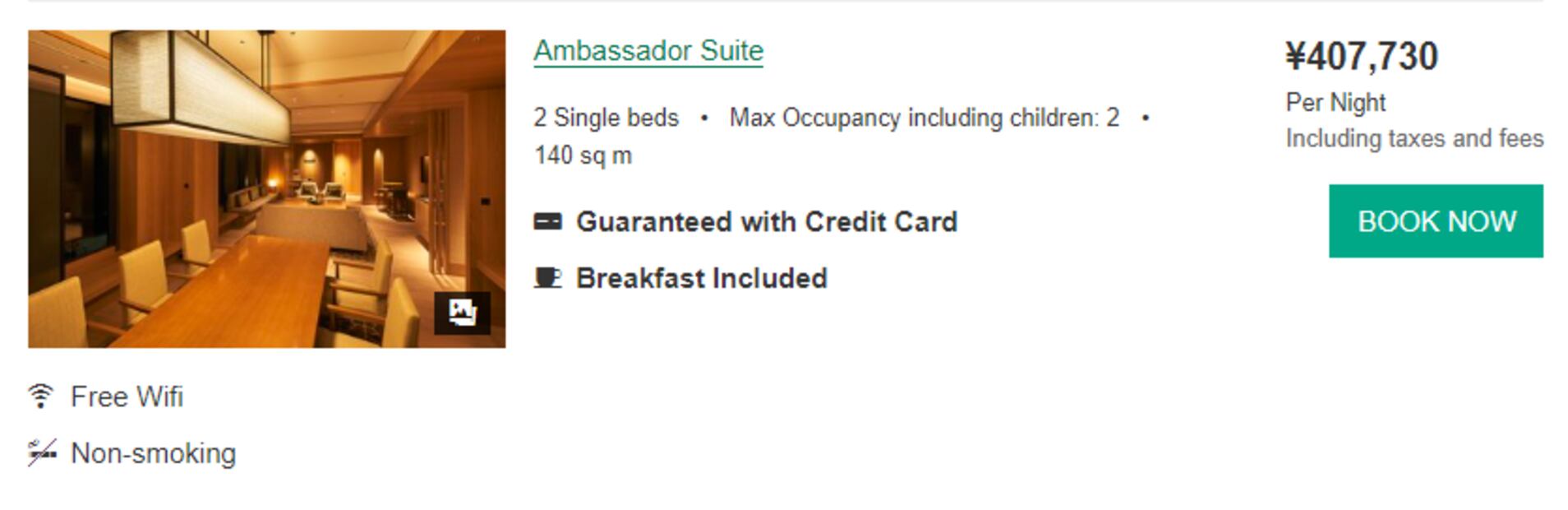Click the bullet separator after '2 Single beds'
Image resolution: width=1568 pixels, height=510 pixels.
[x=704, y=118]
